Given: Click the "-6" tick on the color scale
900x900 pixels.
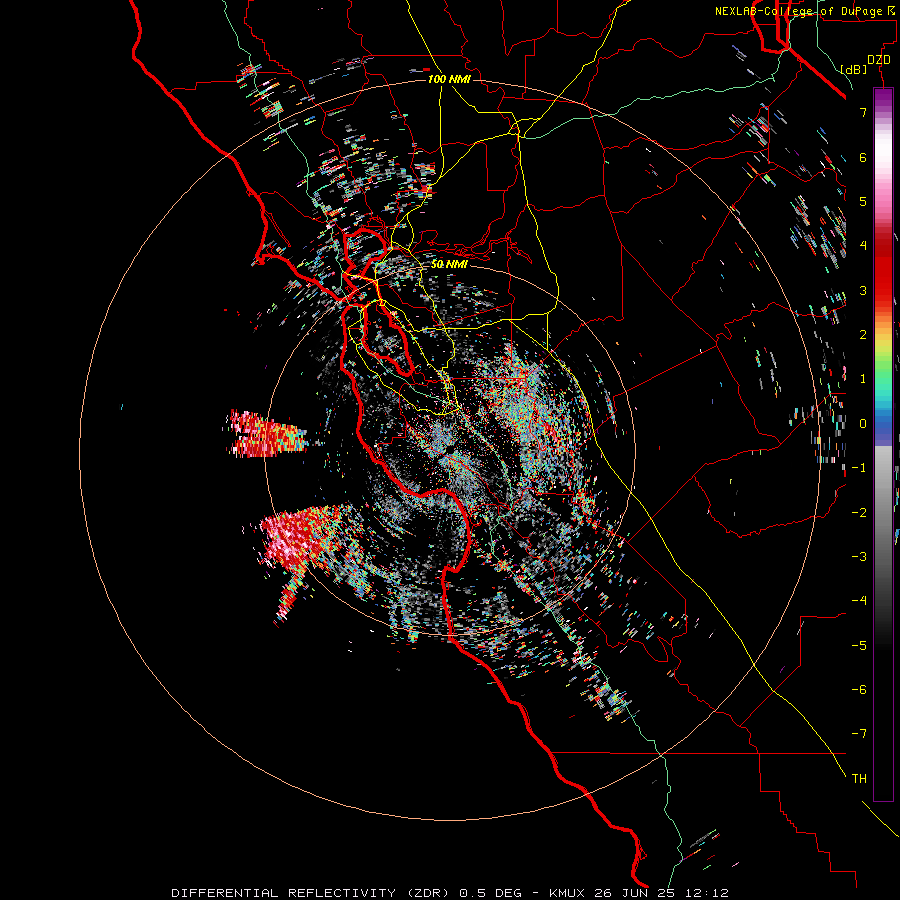Looking at the screenshot, I should pyautogui.click(x=859, y=689).
